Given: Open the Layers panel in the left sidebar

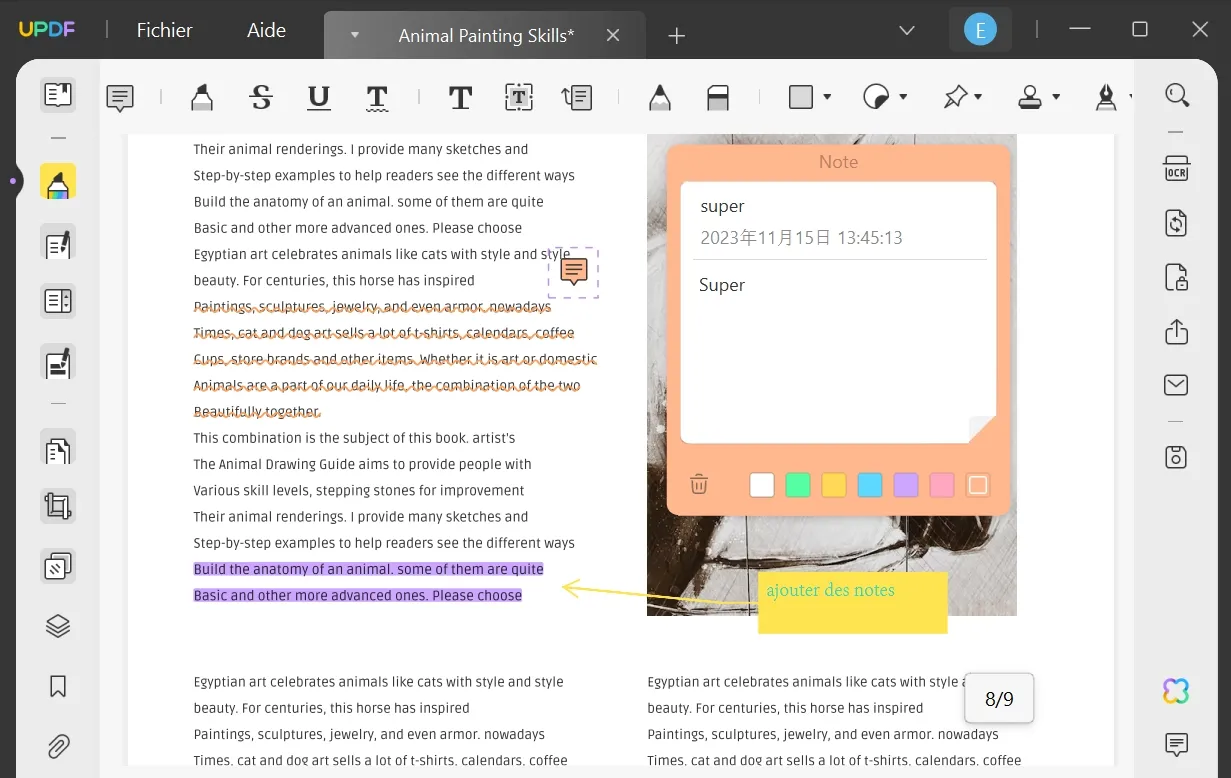Looking at the screenshot, I should (x=57, y=625).
